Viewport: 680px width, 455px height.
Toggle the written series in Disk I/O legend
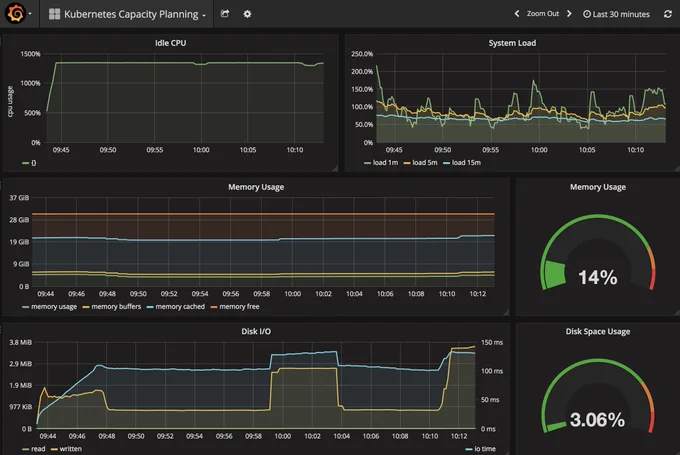66,449
